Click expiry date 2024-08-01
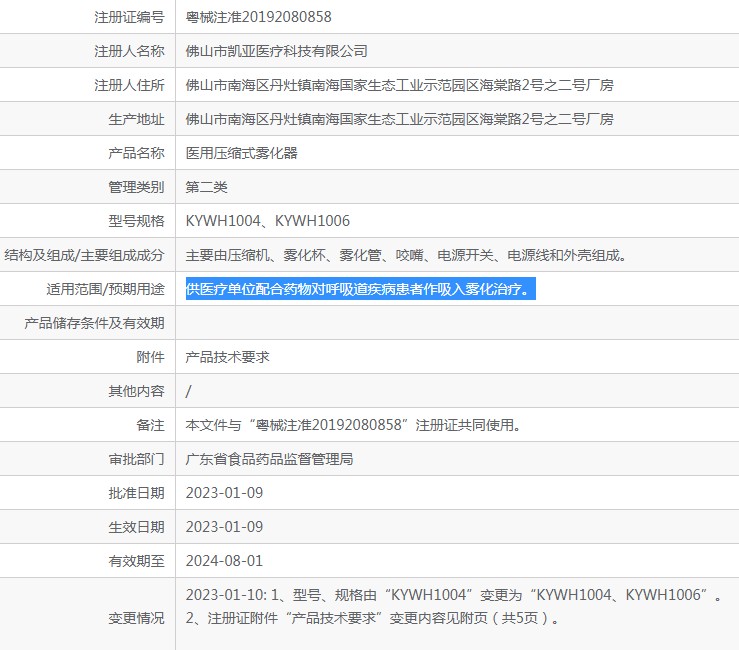Image resolution: width=739 pixels, height=650 pixels. [x=224, y=560]
